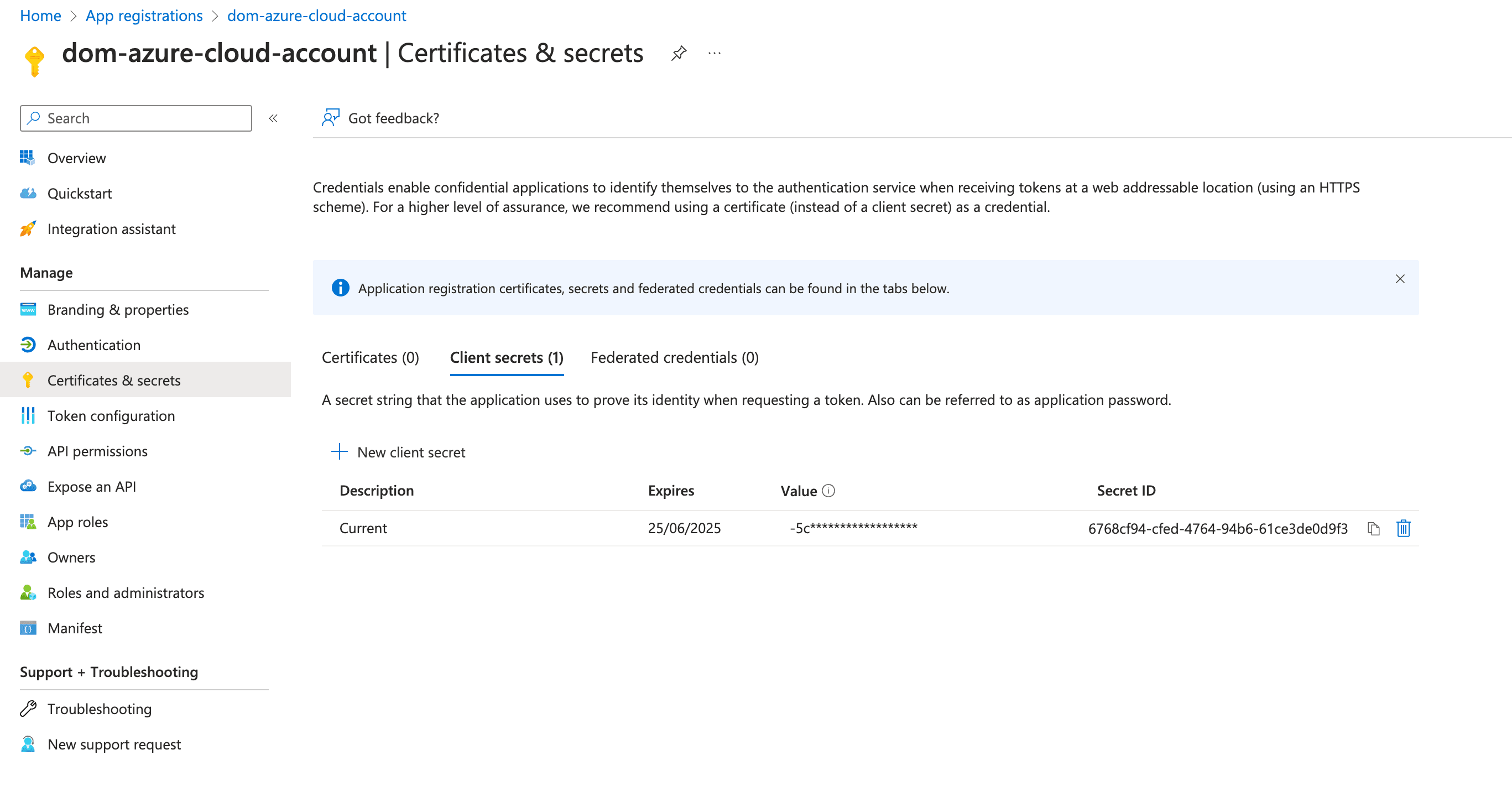1512x802 pixels.
Task: Switch to the Certificates (0) tab
Action: tap(371, 357)
